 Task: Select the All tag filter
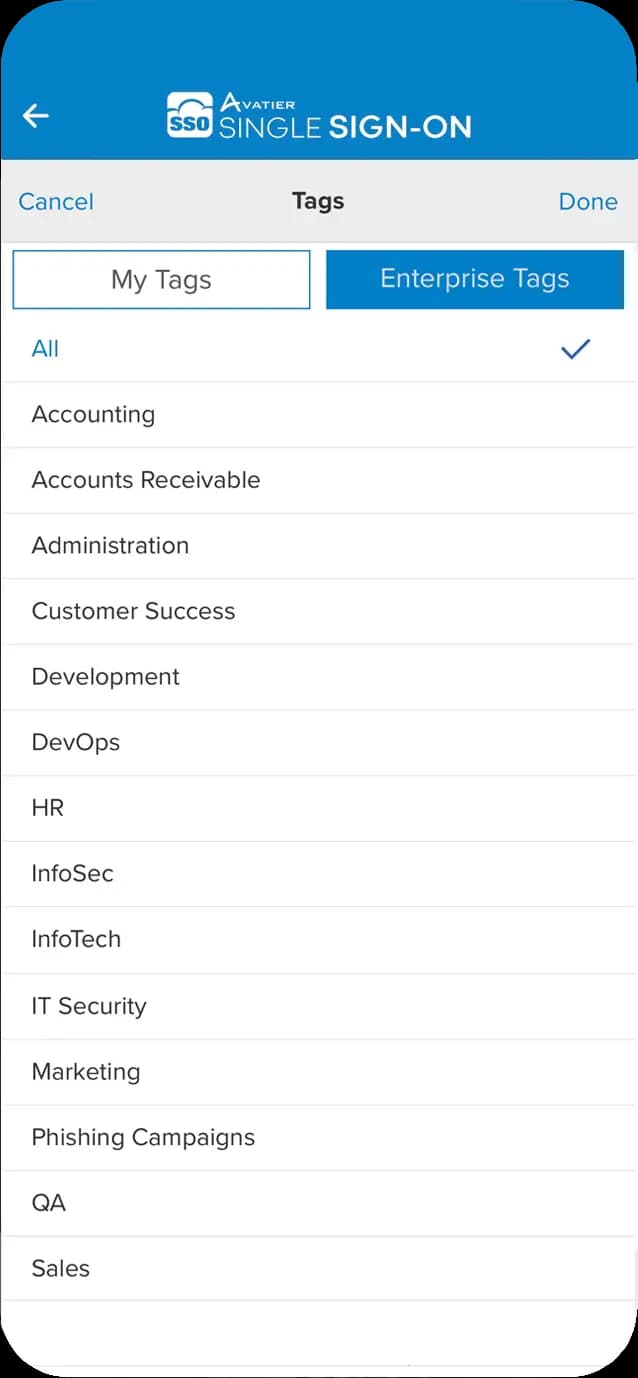click(x=46, y=349)
